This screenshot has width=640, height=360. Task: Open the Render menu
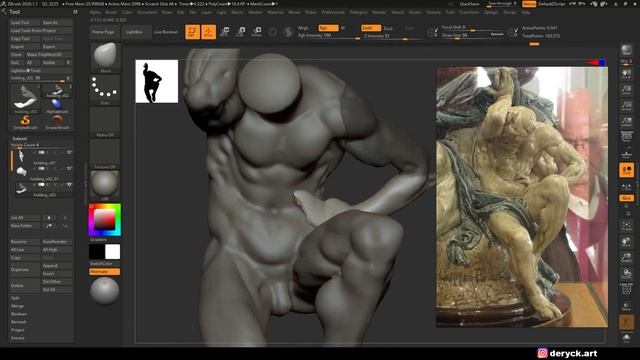pos(379,12)
